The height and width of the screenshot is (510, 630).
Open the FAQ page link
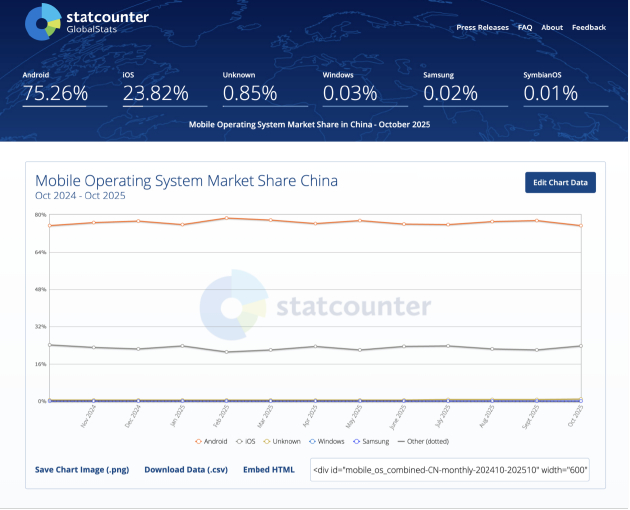tap(525, 27)
